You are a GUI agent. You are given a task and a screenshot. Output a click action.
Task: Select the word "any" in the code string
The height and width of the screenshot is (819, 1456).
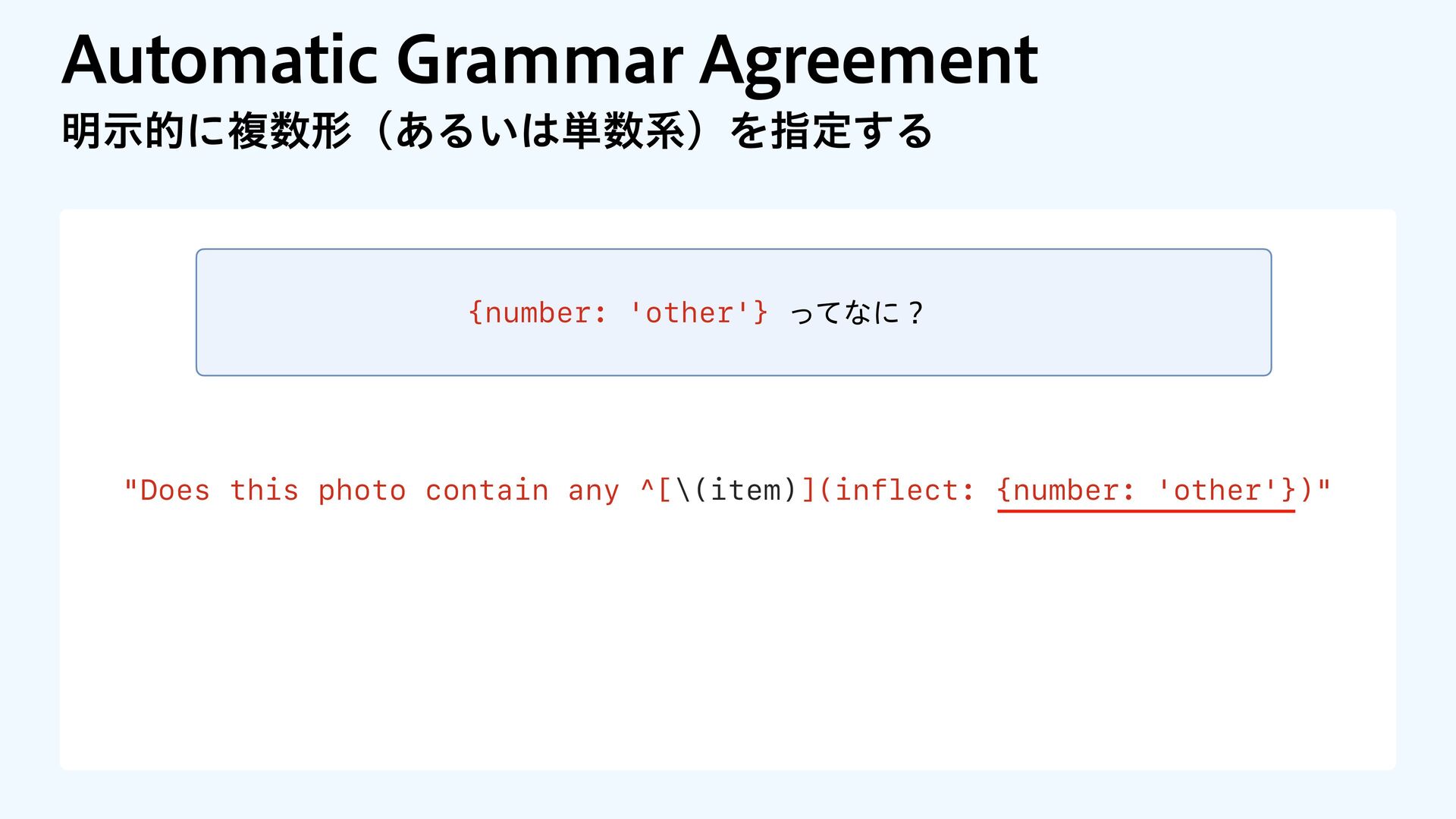pyautogui.click(x=594, y=491)
